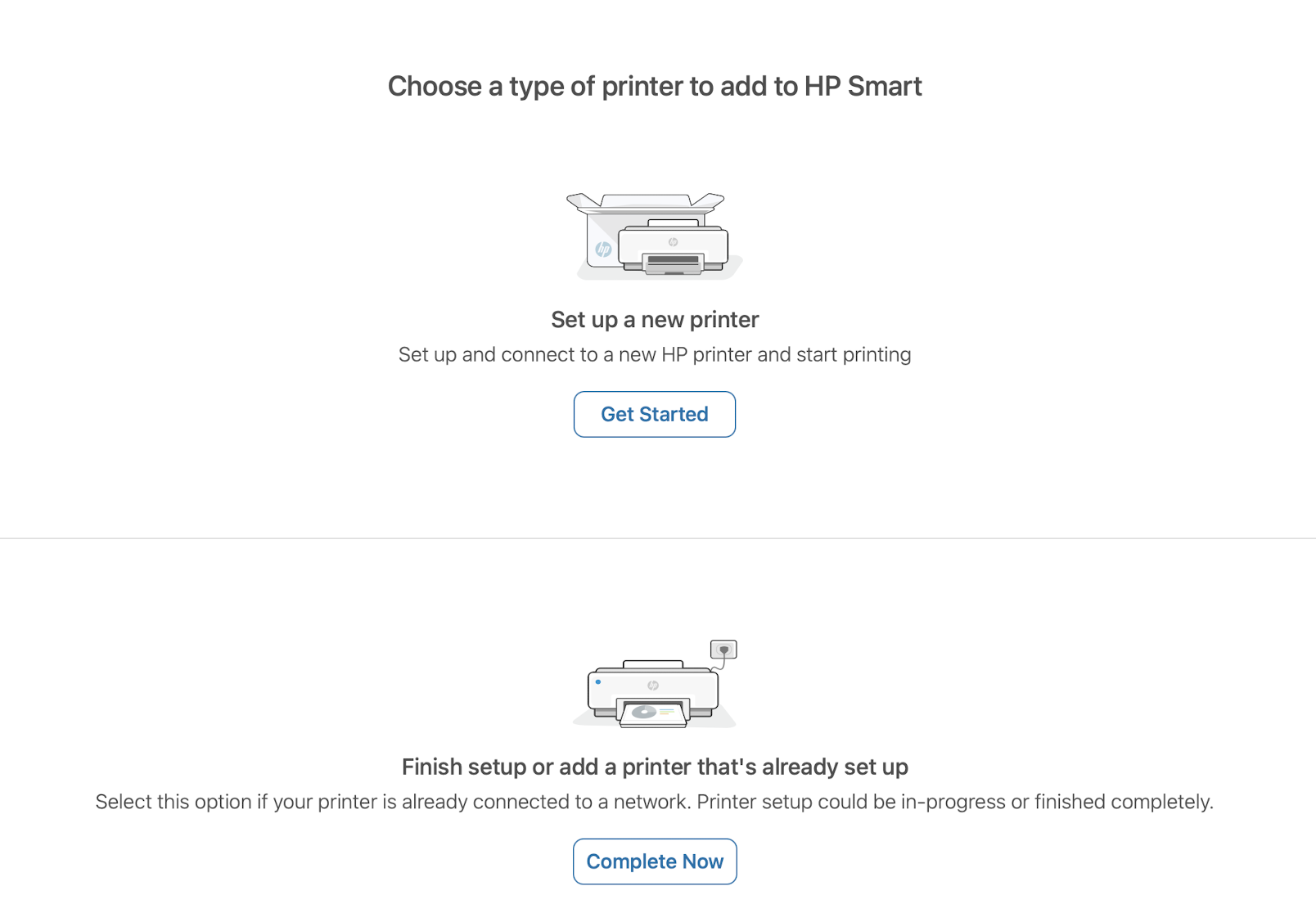
Task: Click the plugged-in printer illustration
Action: [x=654, y=685]
